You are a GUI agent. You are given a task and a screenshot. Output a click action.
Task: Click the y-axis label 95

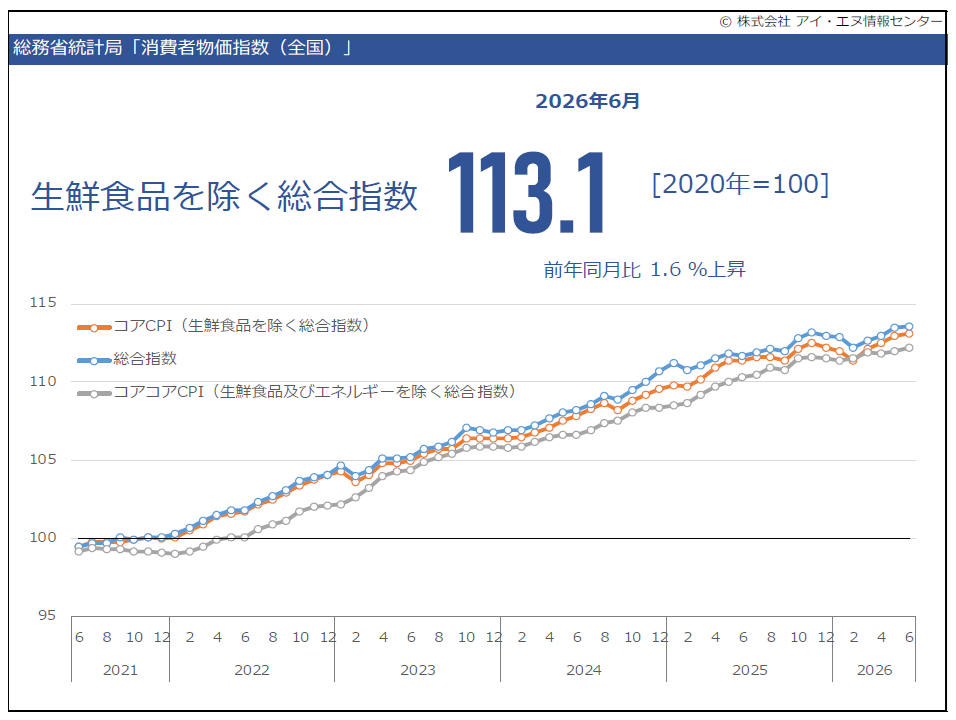point(46,615)
